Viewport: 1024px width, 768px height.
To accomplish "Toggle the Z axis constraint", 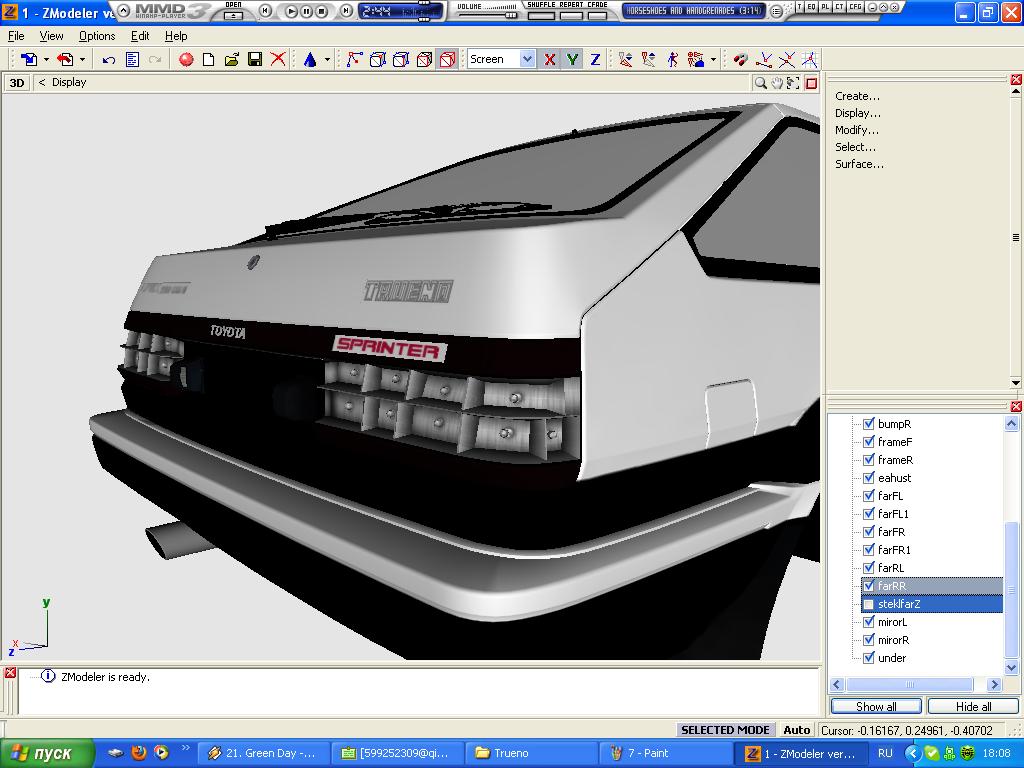I will [x=595, y=60].
